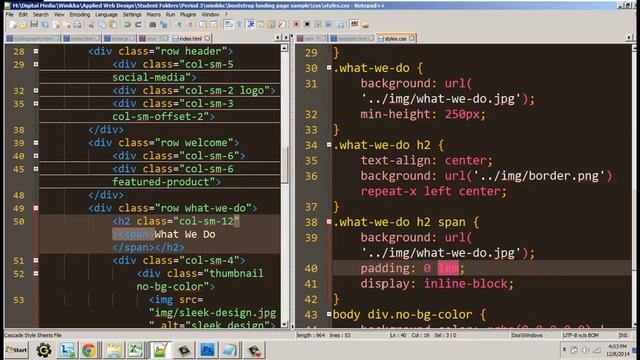Screen dimensions: 640x360
Task: Open the Plugins menu
Action: [x=188, y=14]
